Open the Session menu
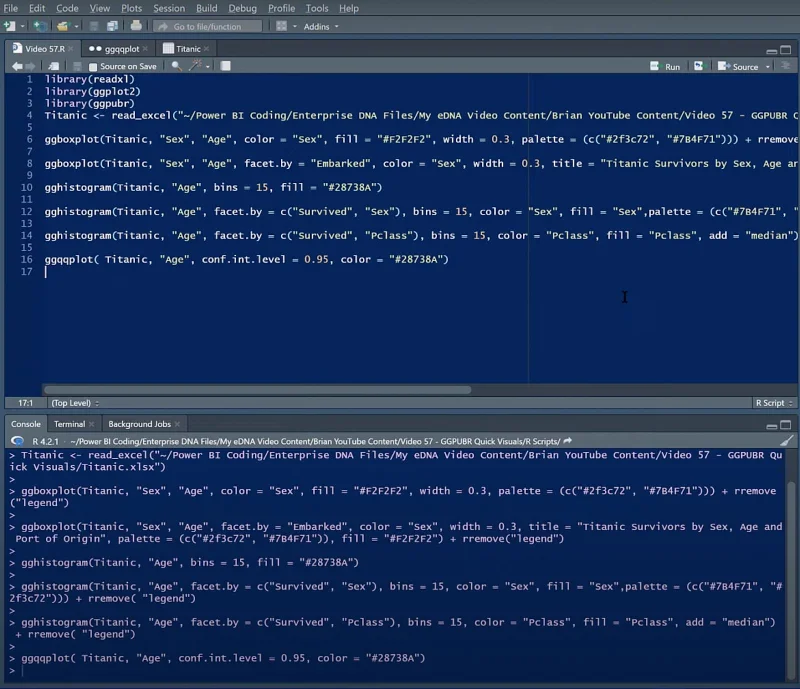Viewport: 800px width, 689px height. [x=169, y=8]
